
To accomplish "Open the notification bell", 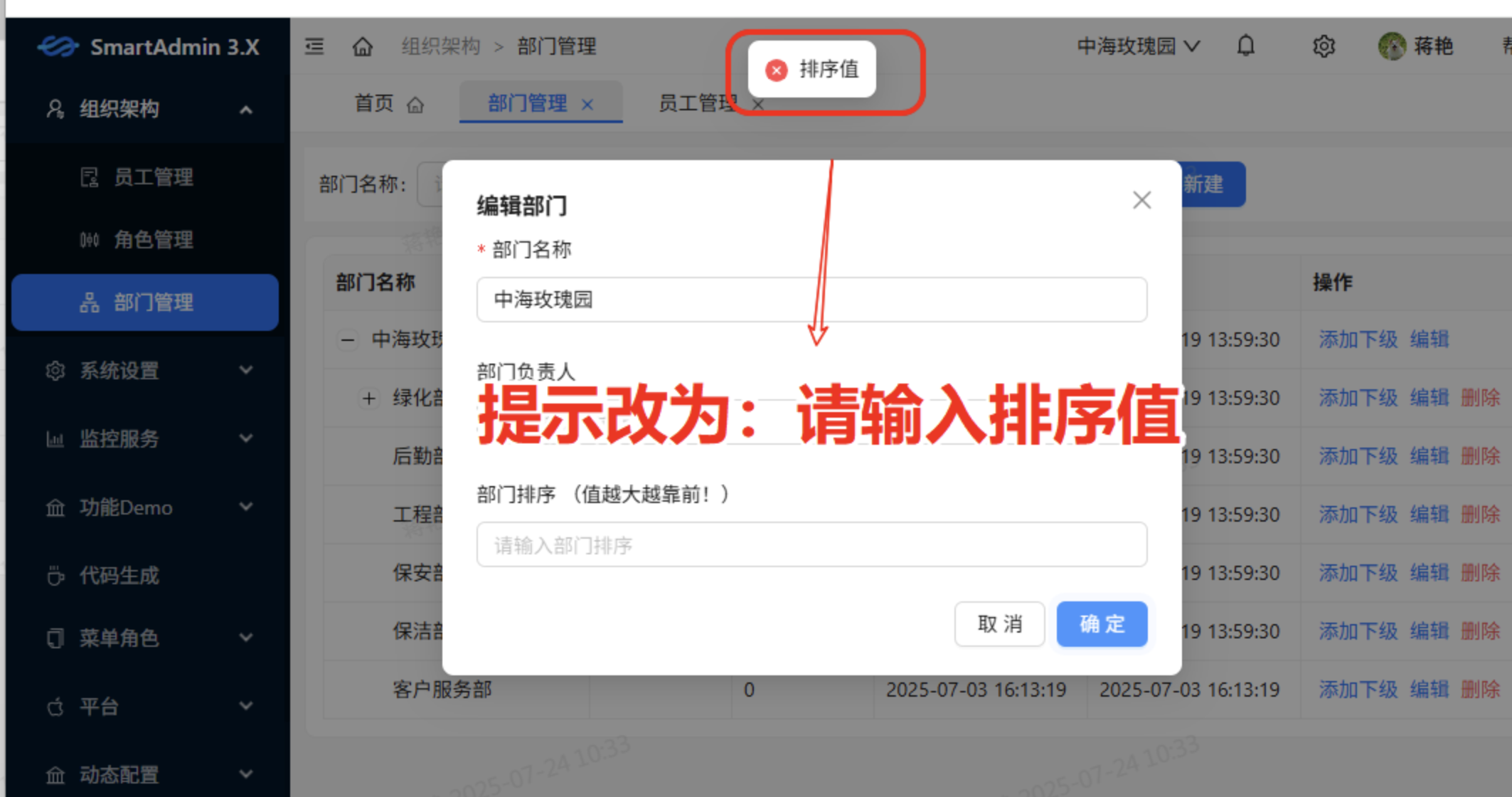I will [1245, 46].
